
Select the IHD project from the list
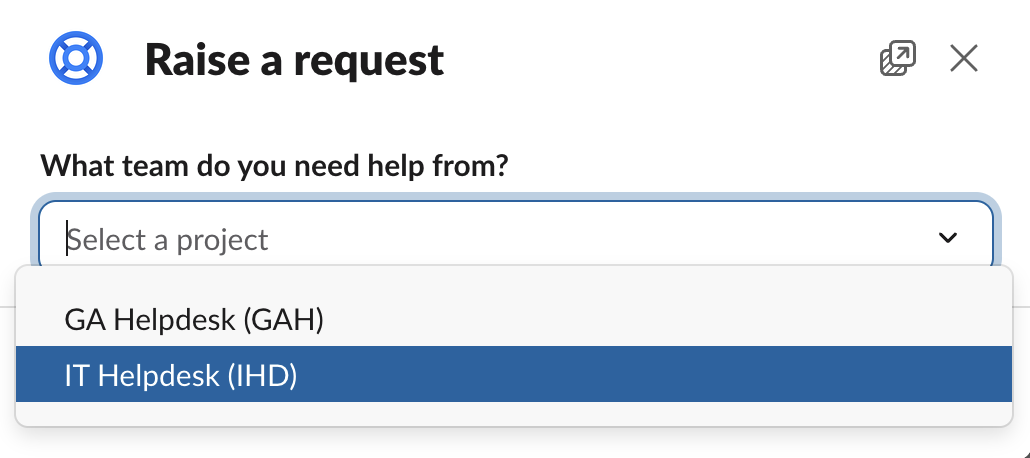[x=181, y=375]
